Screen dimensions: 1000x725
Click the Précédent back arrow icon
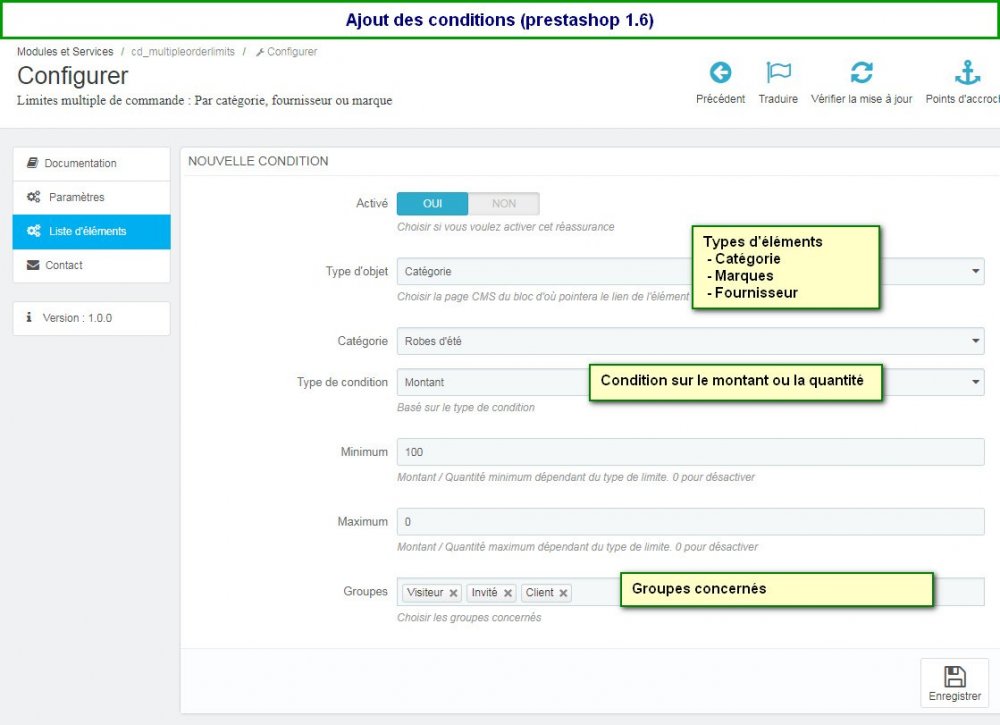[x=720, y=73]
